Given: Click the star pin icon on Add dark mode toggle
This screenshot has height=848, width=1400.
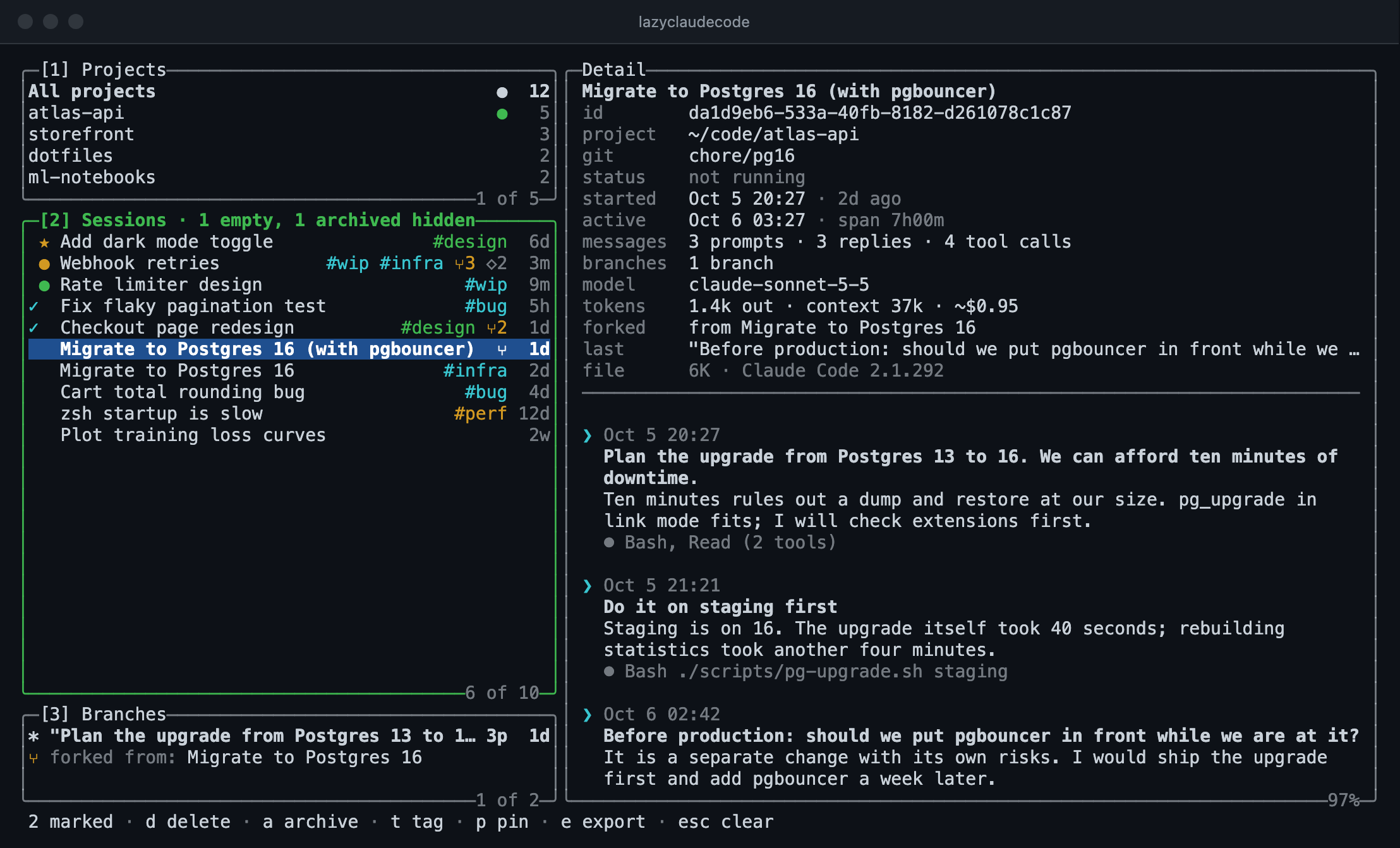Looking at the screenshot, I should 44,242.
